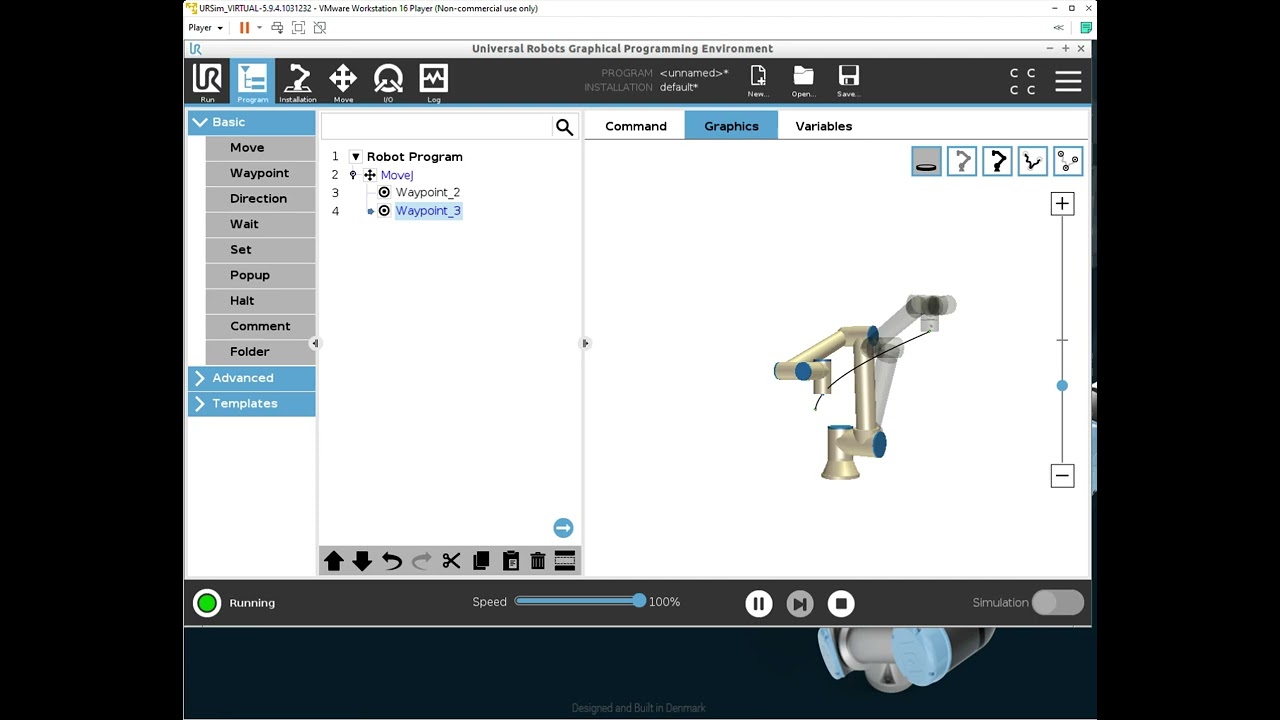Toggle base plane display button
The height and width of the screenshot is (720, 1280).
tap(926, 161)
